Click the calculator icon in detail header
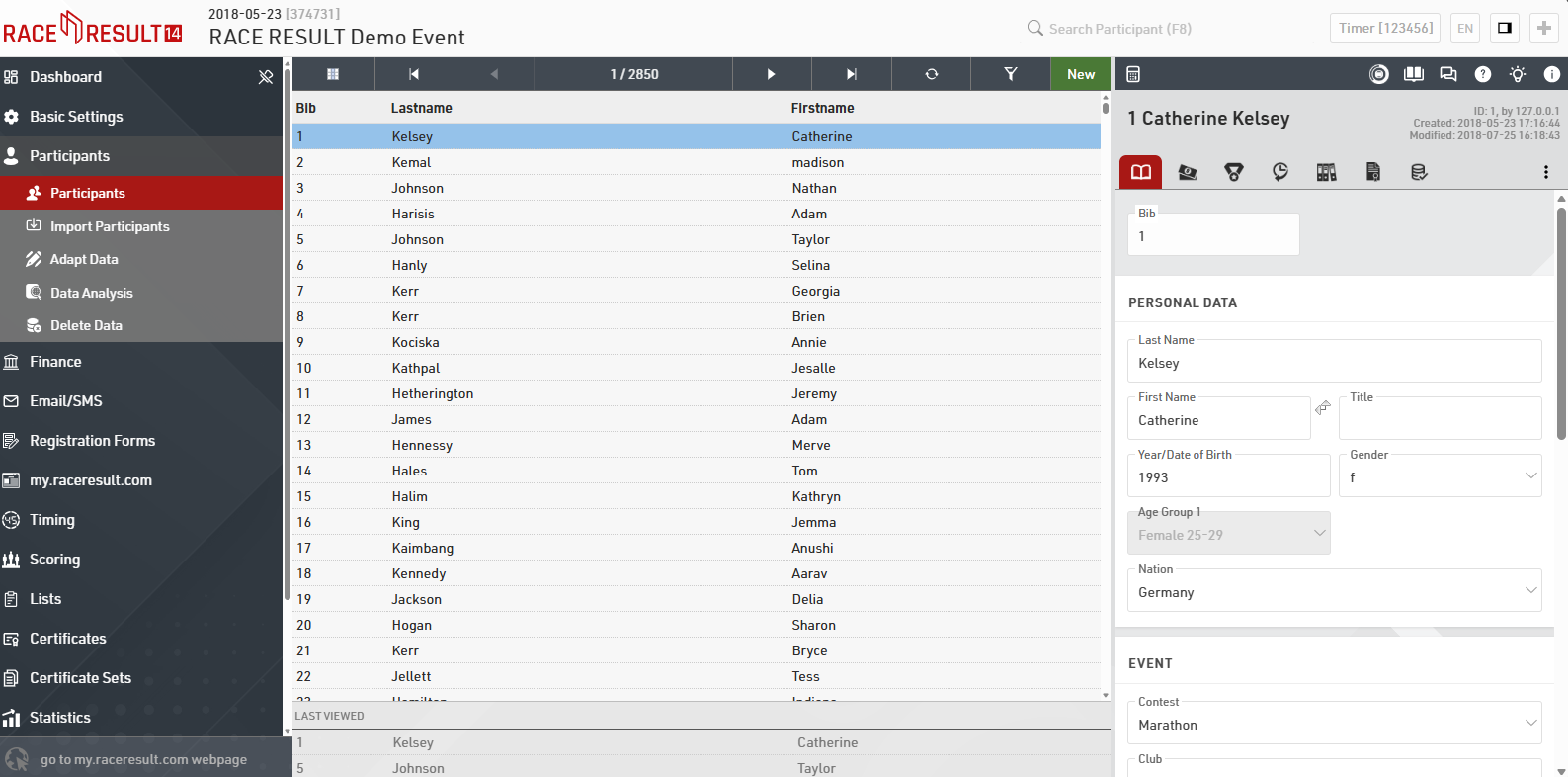 1133,74
